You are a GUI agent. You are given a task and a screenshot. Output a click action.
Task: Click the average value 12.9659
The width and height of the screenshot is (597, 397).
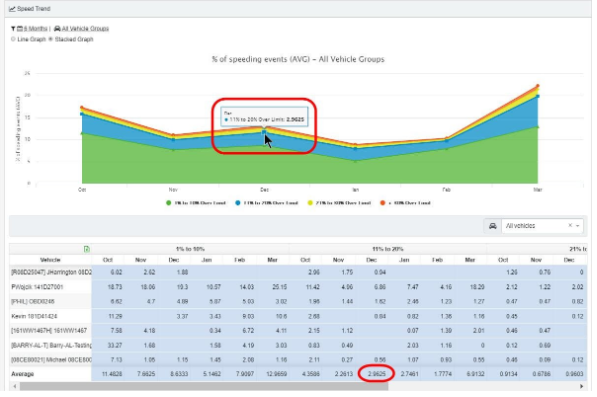276,374
